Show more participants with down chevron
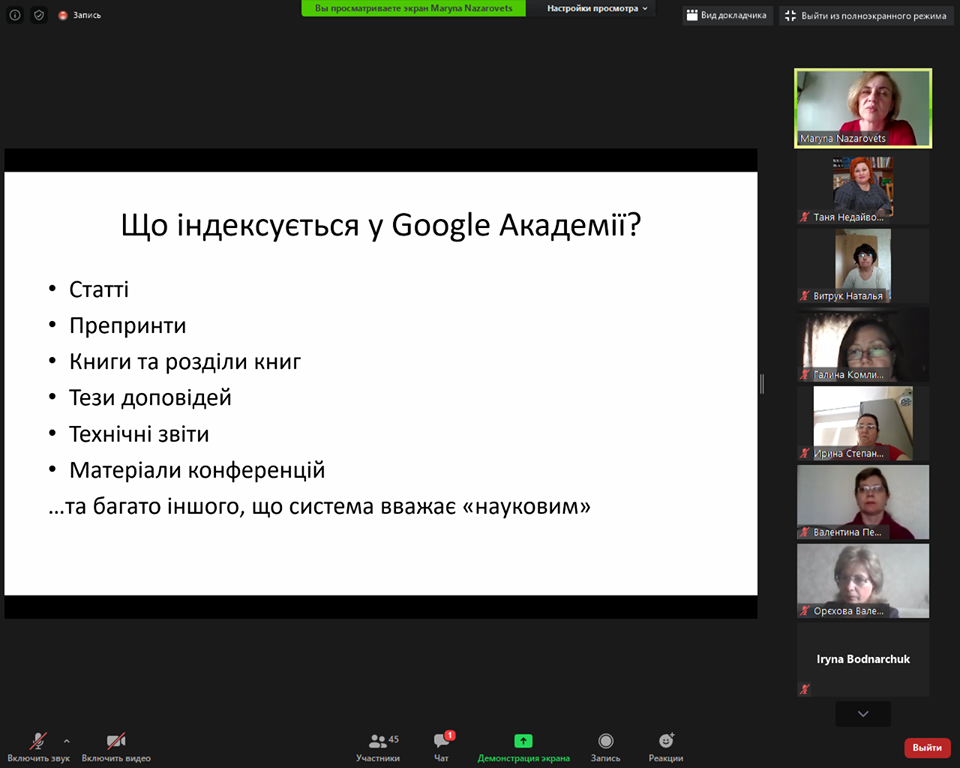The height and width of the screenshot is (768, 960). coord(863,714)
